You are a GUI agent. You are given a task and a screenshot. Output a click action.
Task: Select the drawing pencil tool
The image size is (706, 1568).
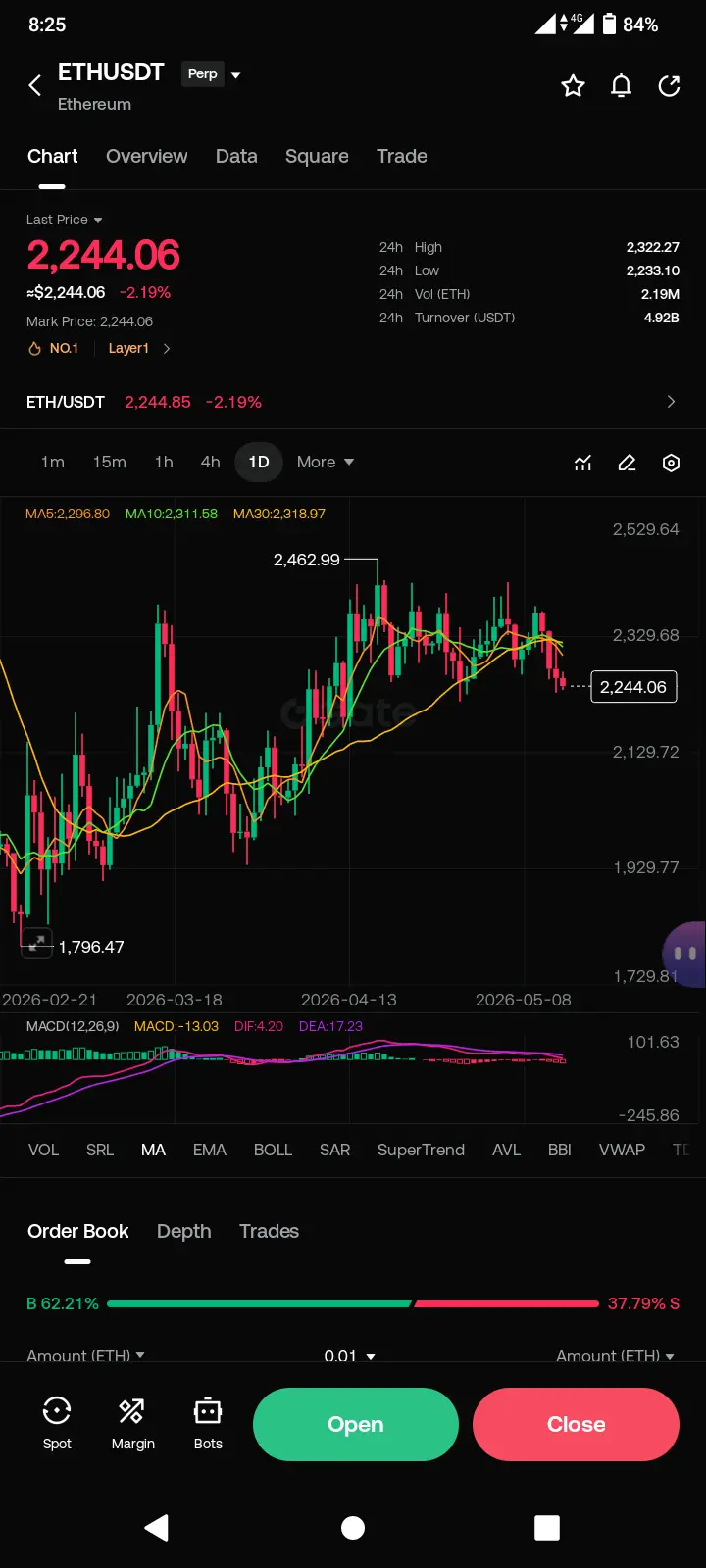coord(627,463)
